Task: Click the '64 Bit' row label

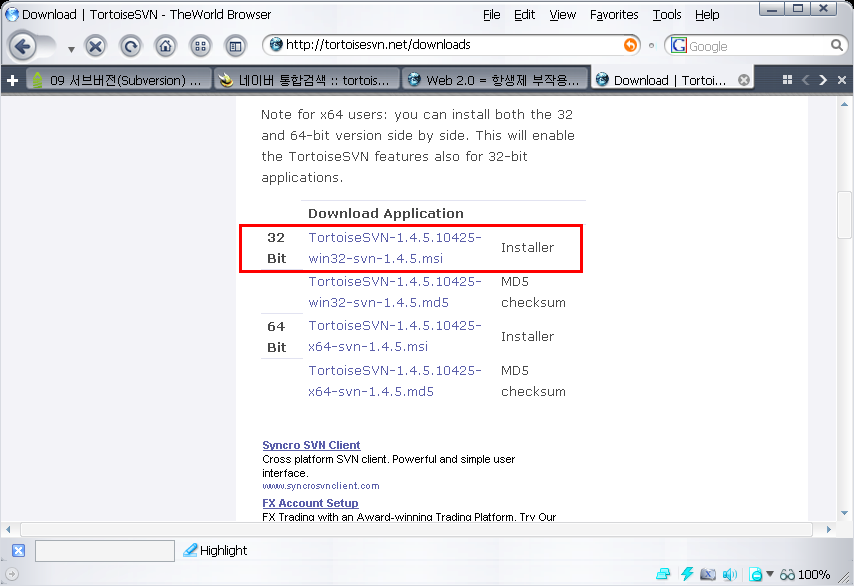Action: pyautogui.click(x=276, y=337)
